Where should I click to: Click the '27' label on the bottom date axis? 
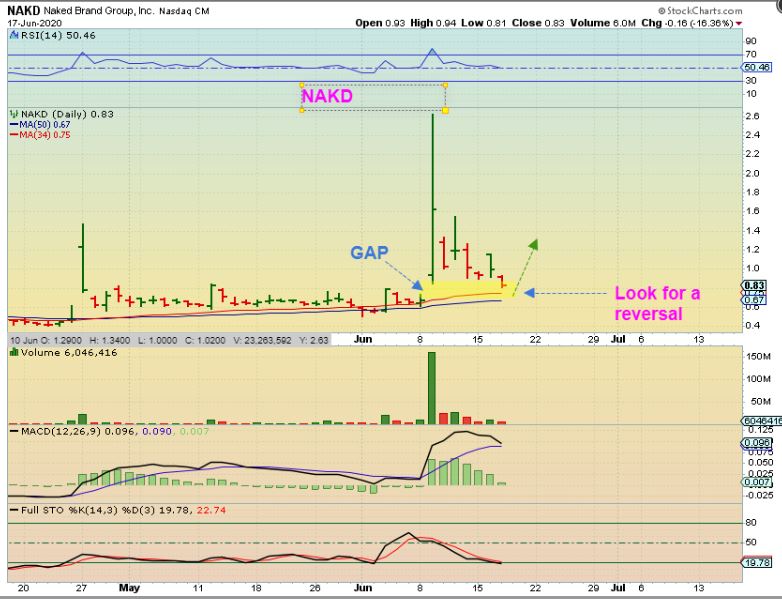click(81, 588)
